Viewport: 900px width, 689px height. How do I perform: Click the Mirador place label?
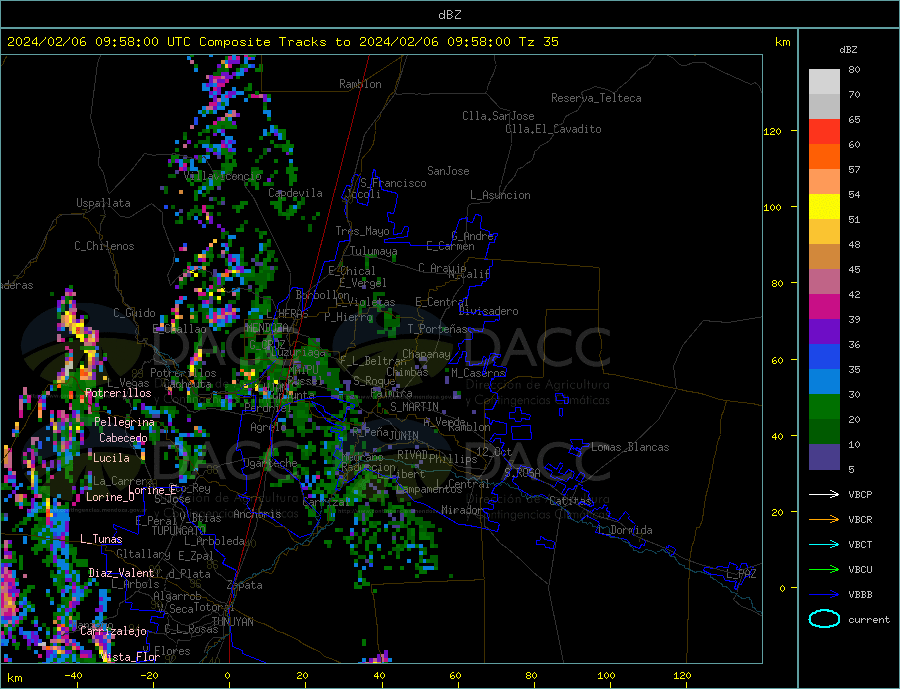pyautogui.click(x=463, y=510)
